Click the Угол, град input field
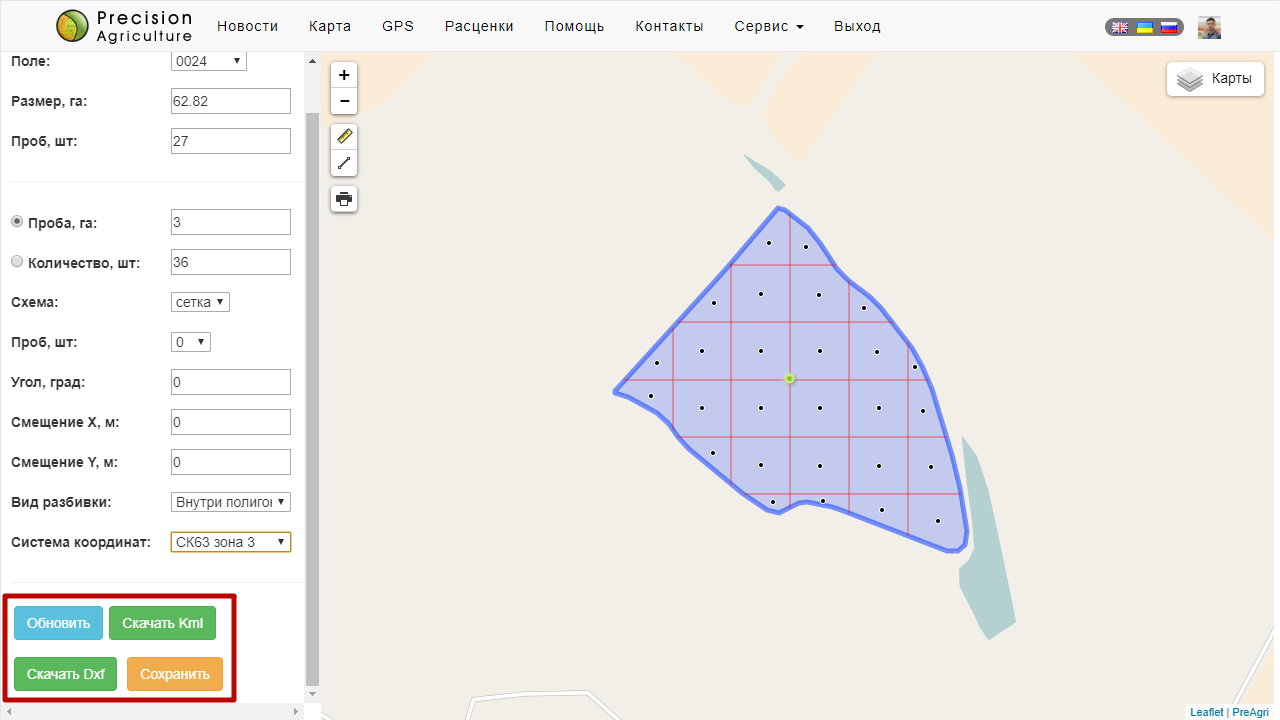Viewport: 1280px width, 720px height. click(x=231, y=382)
